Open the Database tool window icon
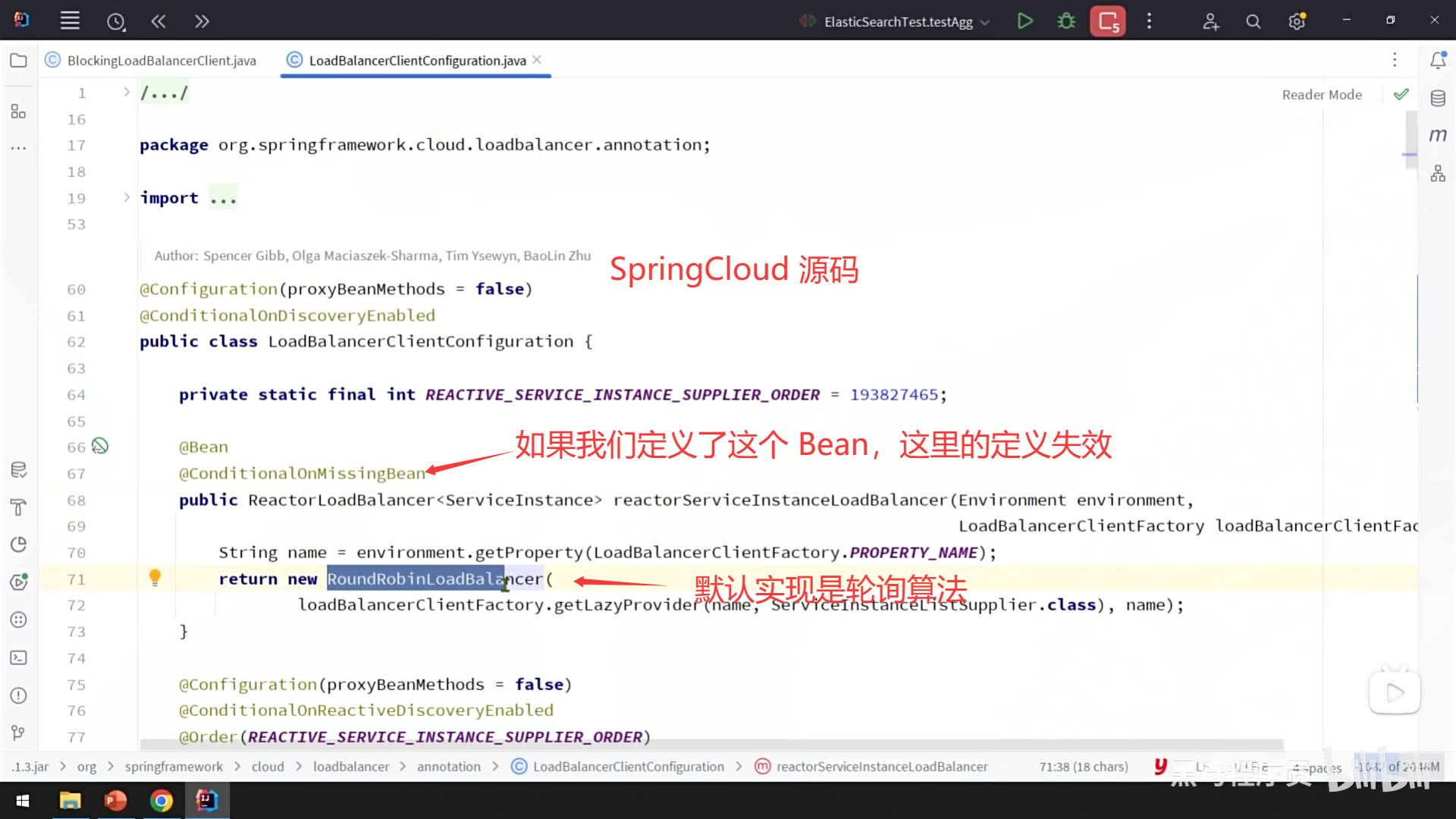Image resolution: width=1456 pixels, height=819 pixels. [x=1438, y=99]
